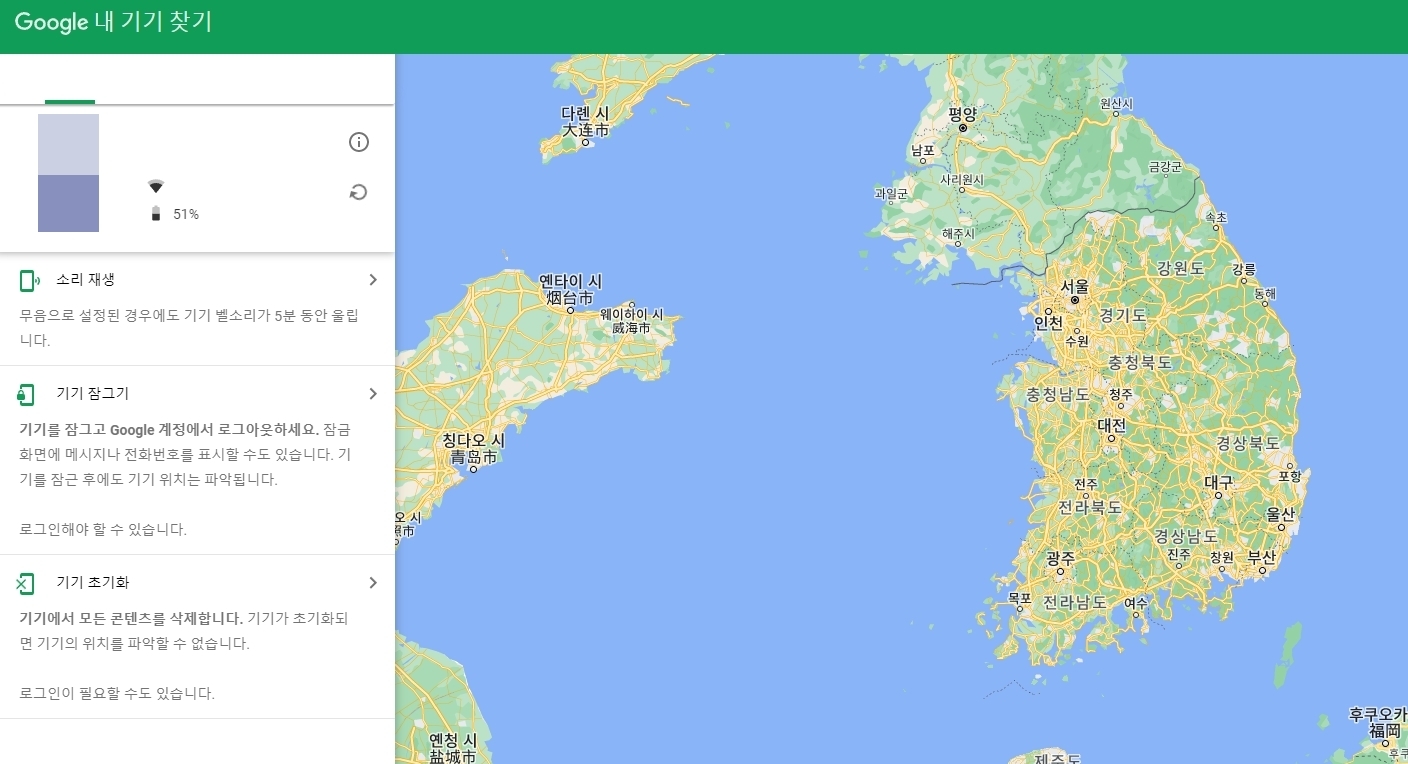Screen dimensions: 1408x764
Task: Click the 기기 잠그기 lock device entry
Action: click(x=85, y=393)
